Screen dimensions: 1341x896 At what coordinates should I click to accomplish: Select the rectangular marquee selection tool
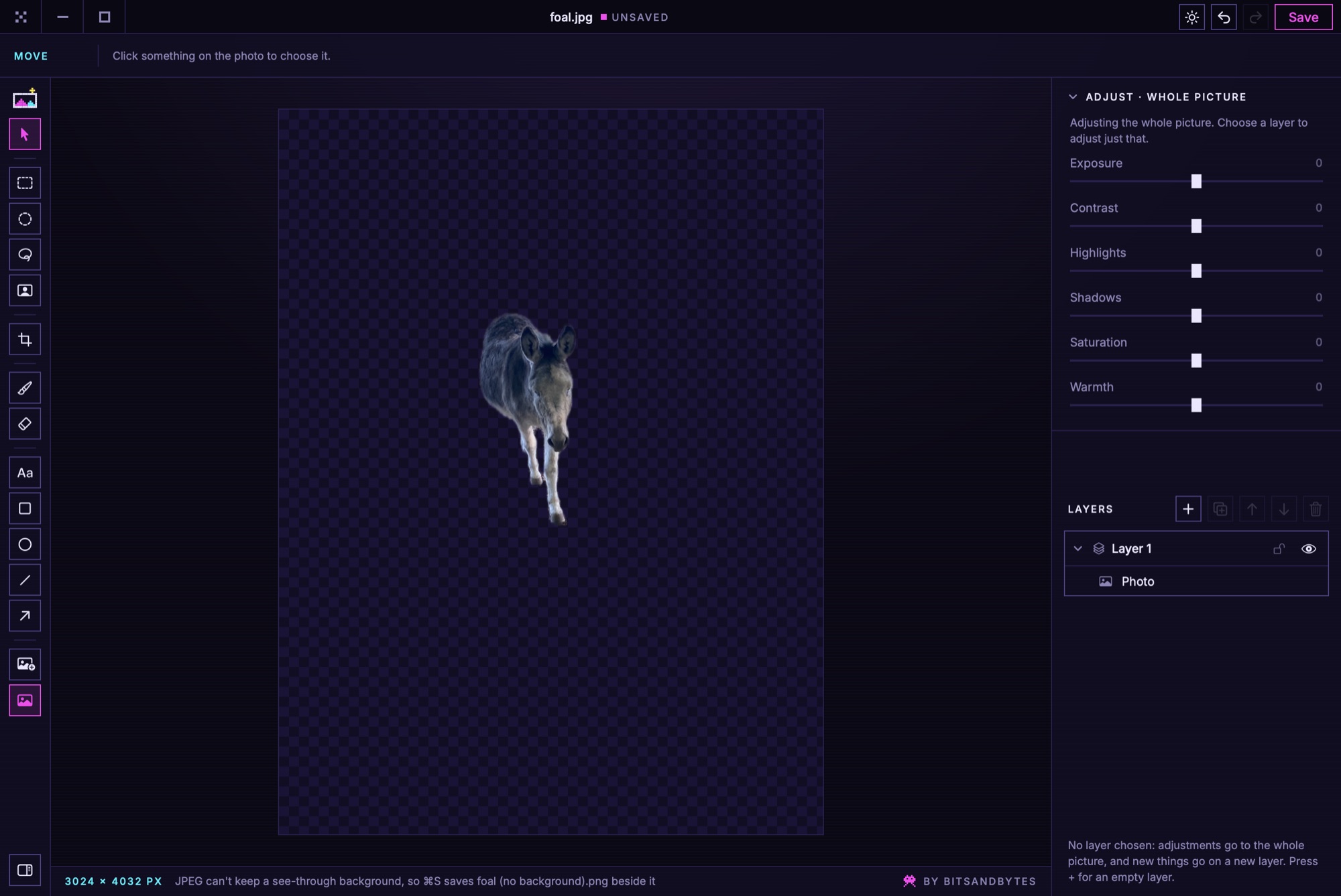coord(25,183)
